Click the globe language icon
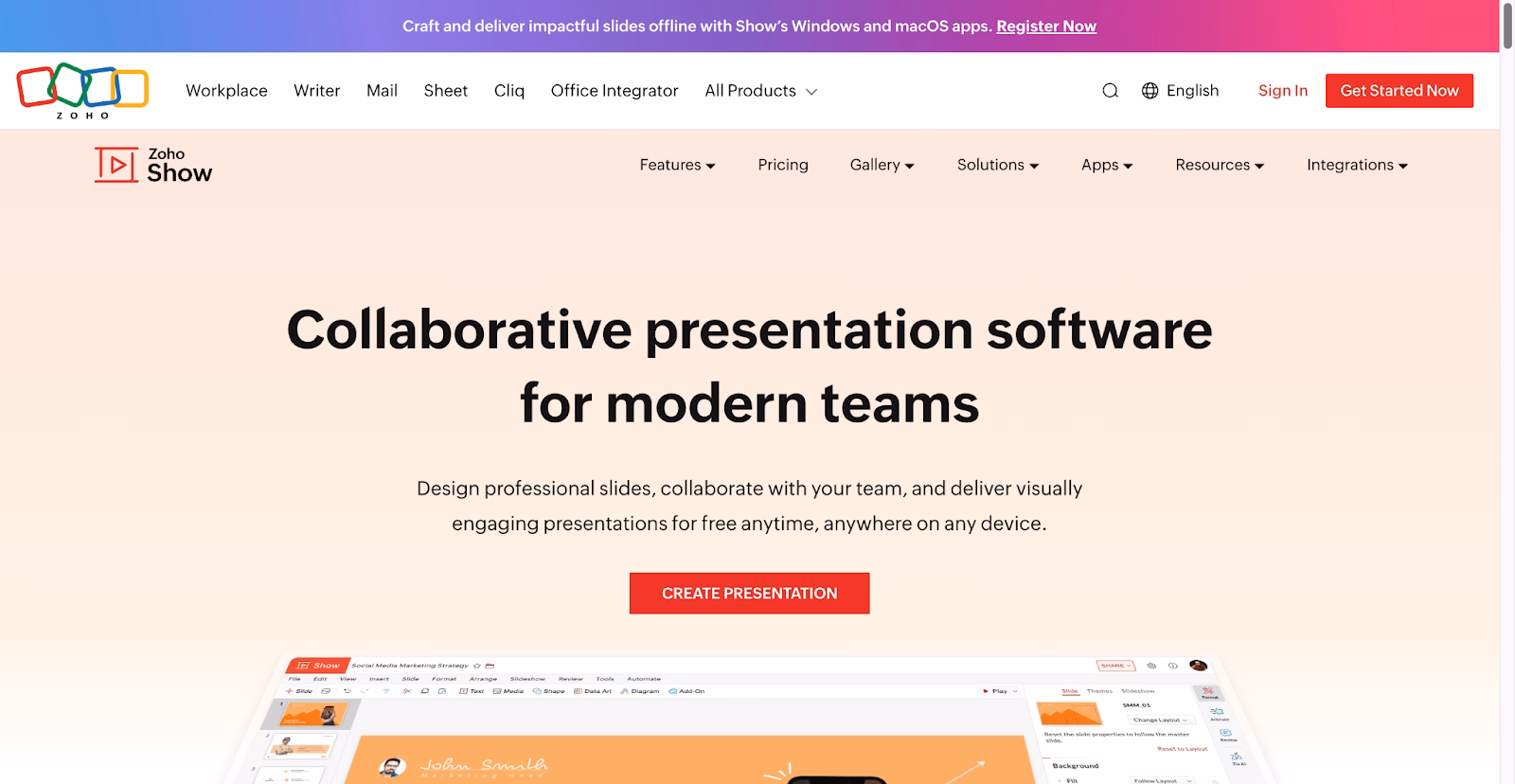Screen dimensions: 1515x784 click(x=1150, y=91)
